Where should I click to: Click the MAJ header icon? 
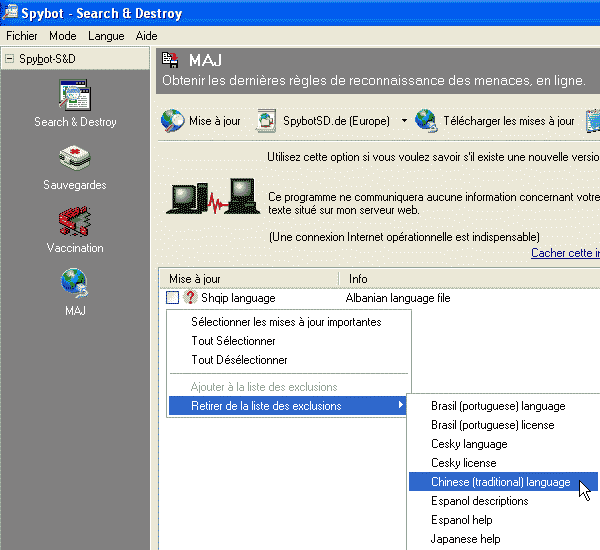[x=170, y=60]
